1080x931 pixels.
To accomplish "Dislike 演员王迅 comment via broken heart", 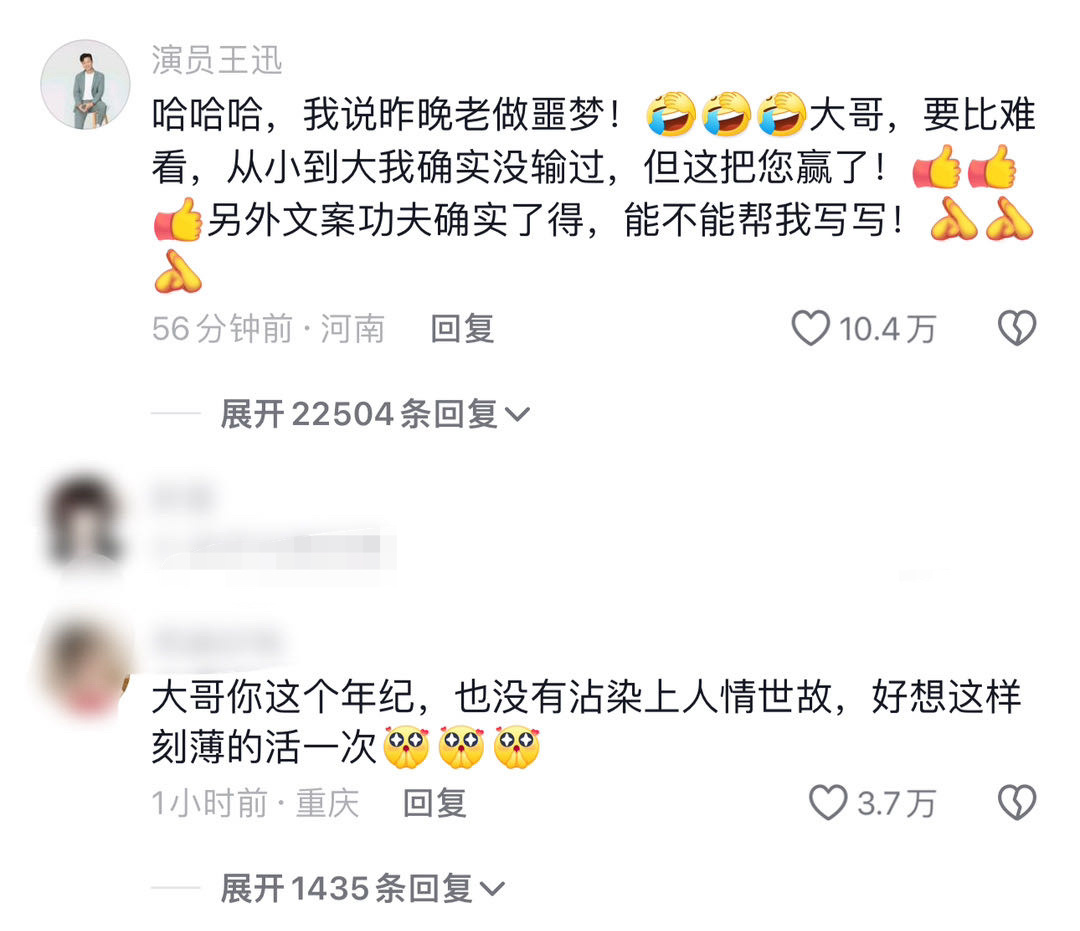I will click(1017, 328).
